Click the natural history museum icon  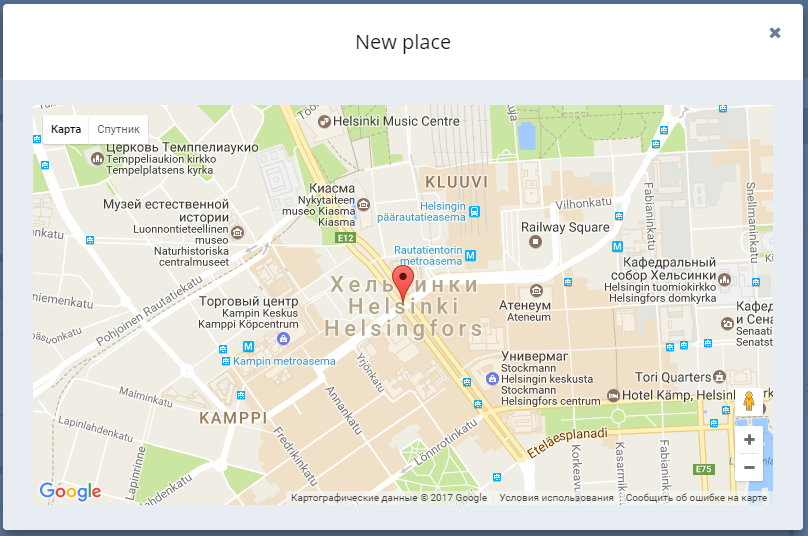click(x=237, y=232)
